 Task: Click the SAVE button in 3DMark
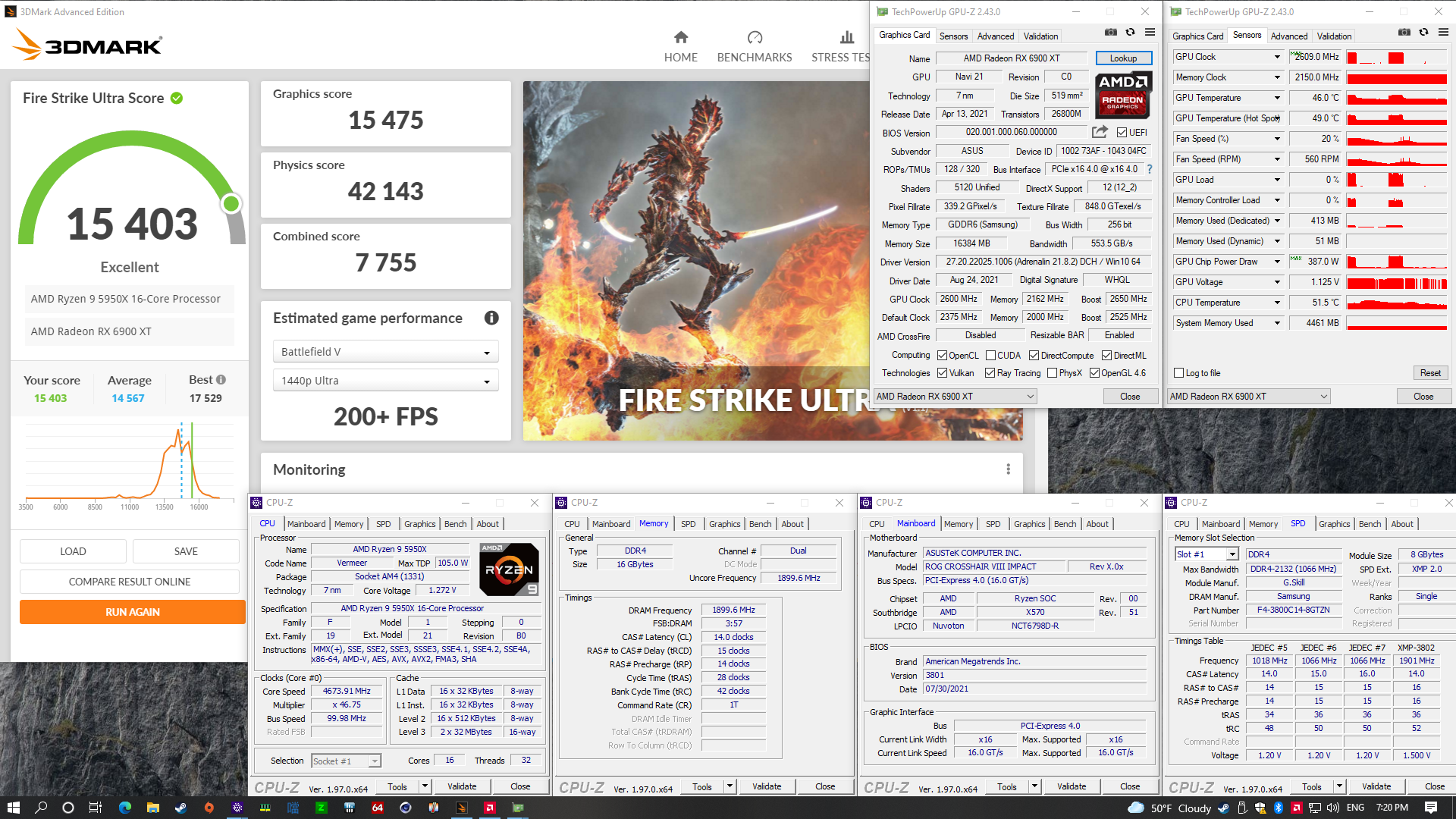pos(186,551)
